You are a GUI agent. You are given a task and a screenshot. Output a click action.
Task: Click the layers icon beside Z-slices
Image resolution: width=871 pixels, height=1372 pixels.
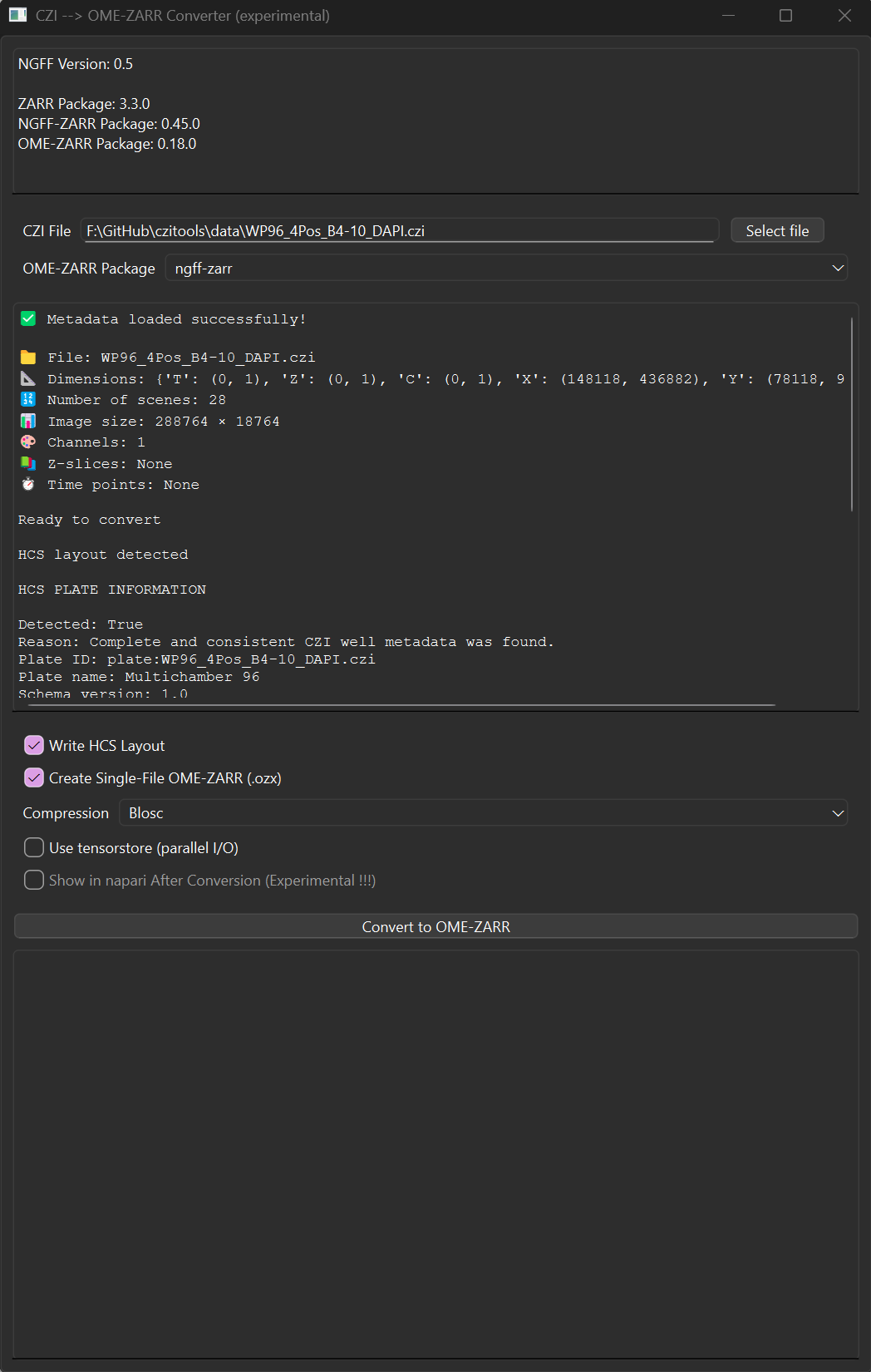click(x=28, y=463)
